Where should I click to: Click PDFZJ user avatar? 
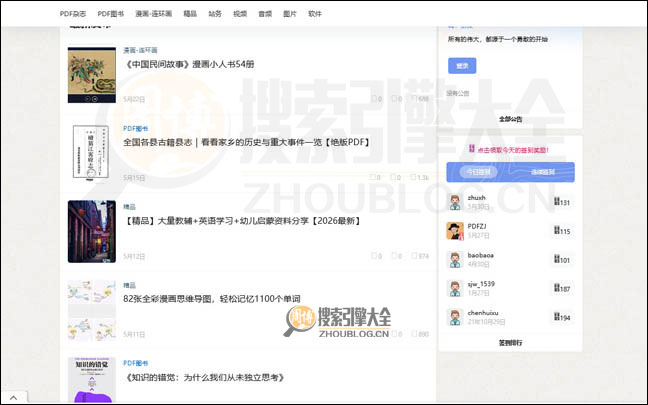455,231
